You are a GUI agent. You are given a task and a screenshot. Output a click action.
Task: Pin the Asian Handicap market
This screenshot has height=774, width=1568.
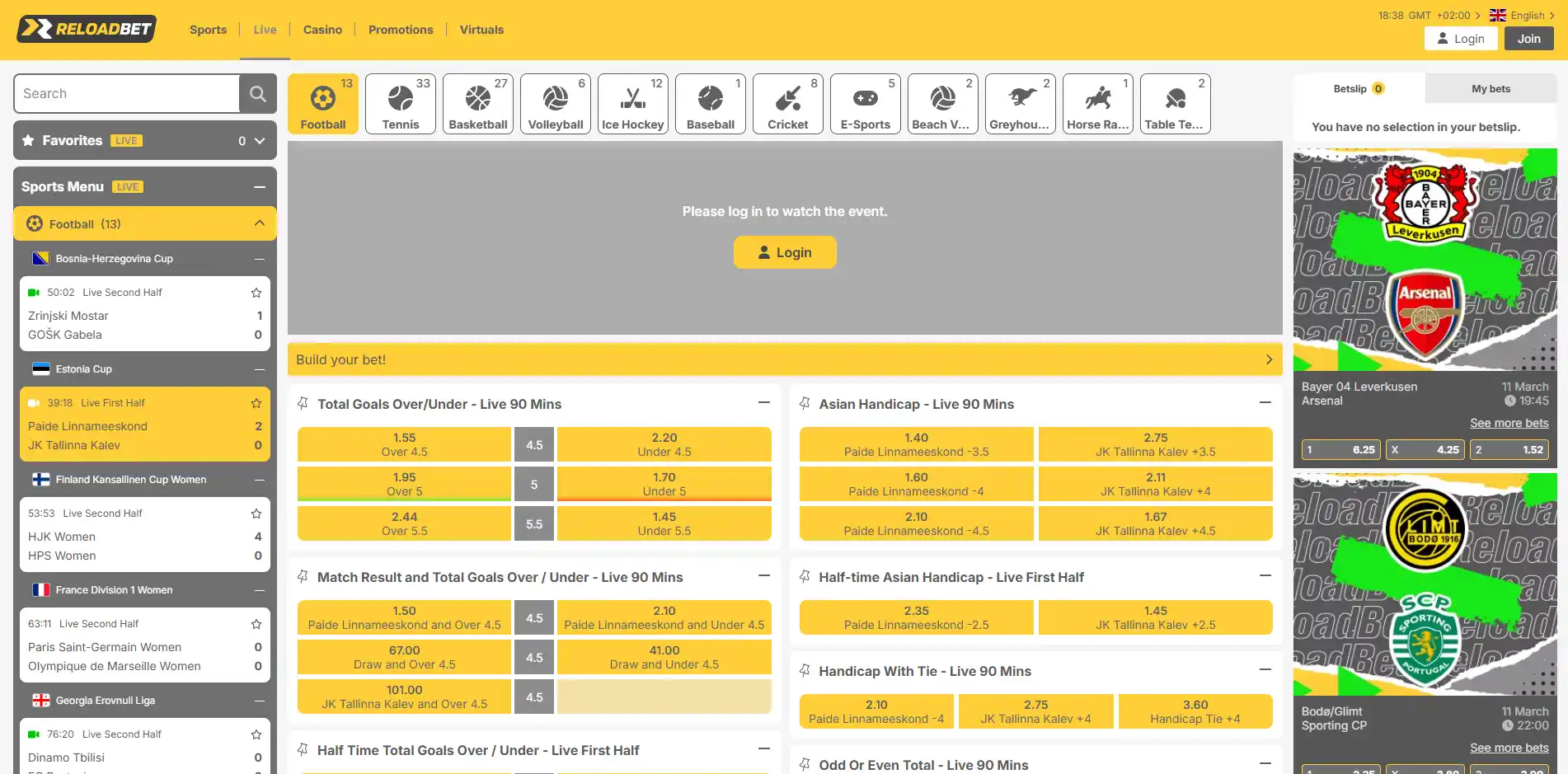[x=805, y=404]
